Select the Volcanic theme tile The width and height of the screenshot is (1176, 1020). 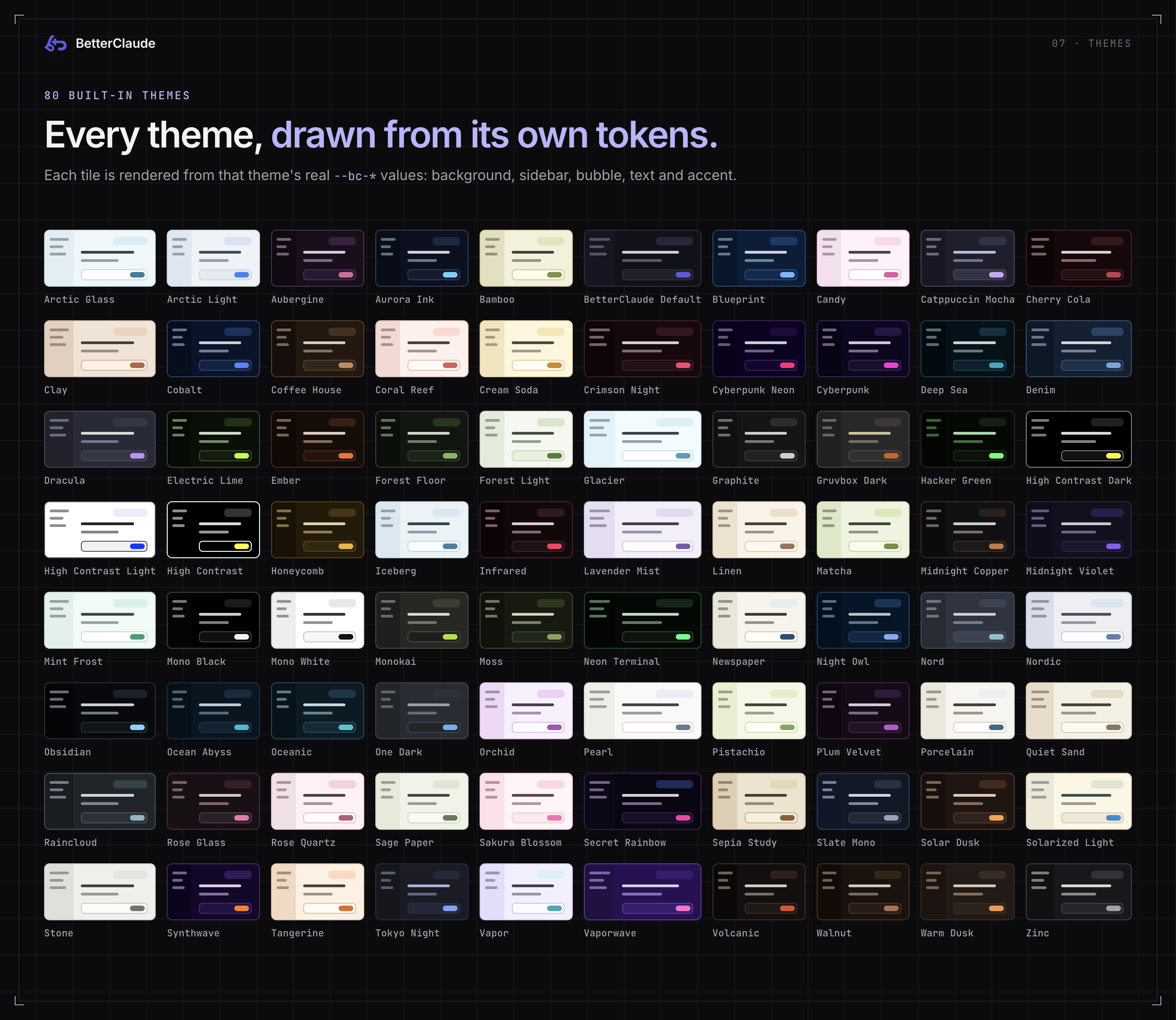(x=759, y=891)
